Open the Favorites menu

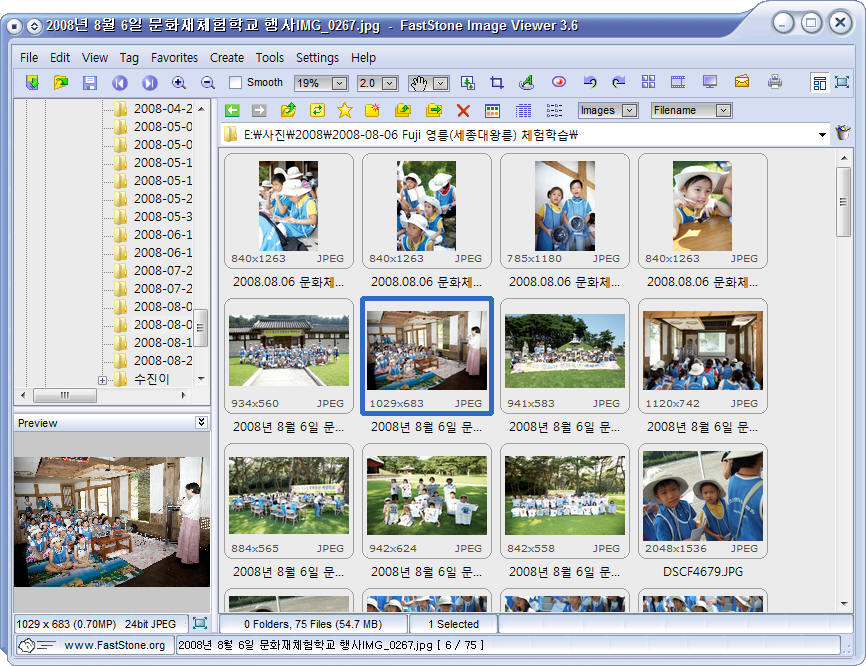(174, 57)
